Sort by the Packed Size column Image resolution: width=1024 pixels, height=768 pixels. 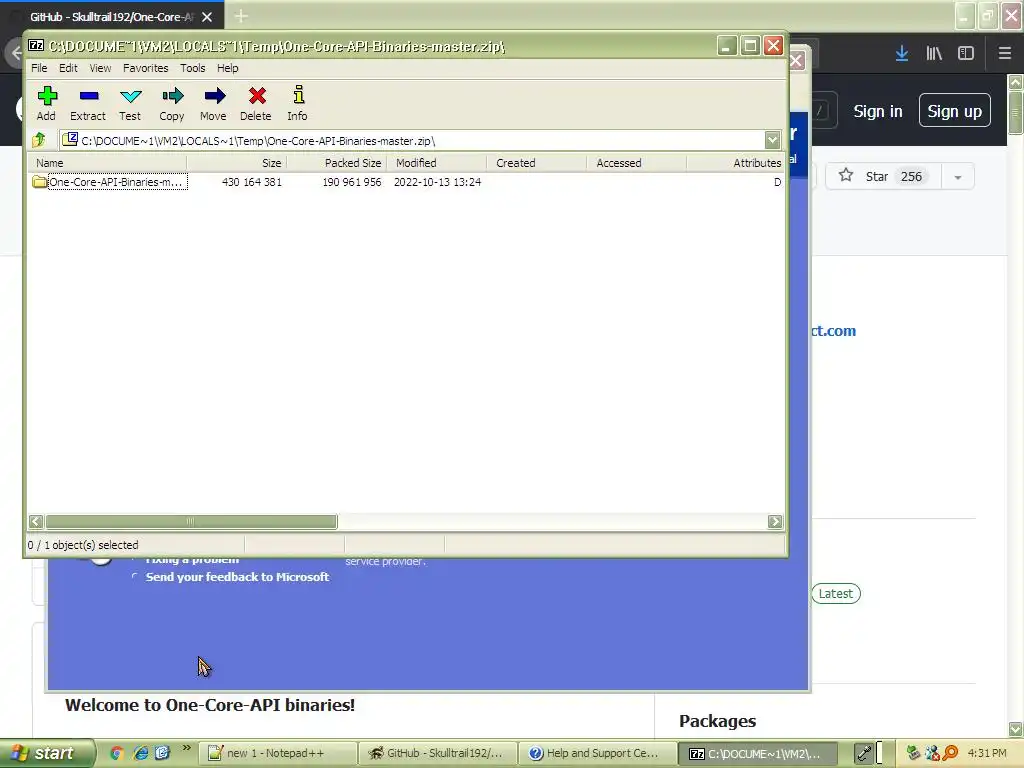tap(337, 163)
